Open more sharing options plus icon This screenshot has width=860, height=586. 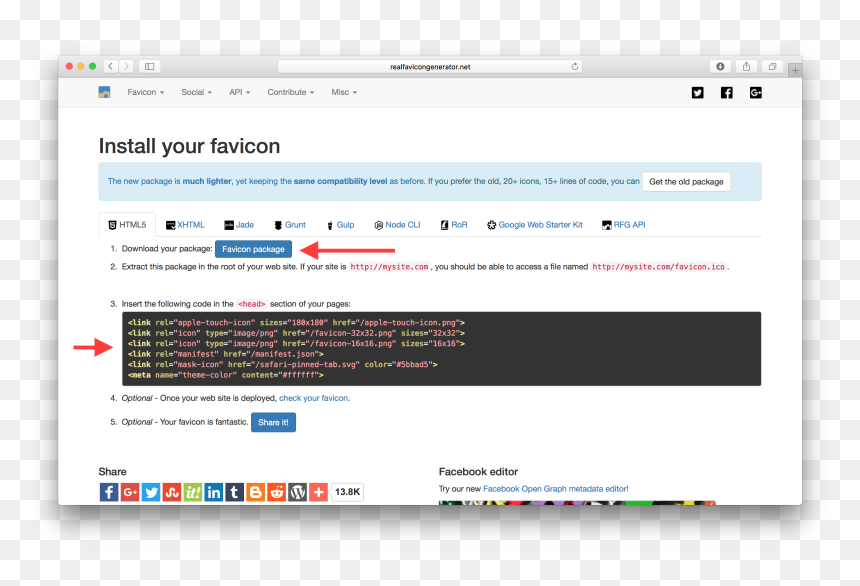[318, 492]
